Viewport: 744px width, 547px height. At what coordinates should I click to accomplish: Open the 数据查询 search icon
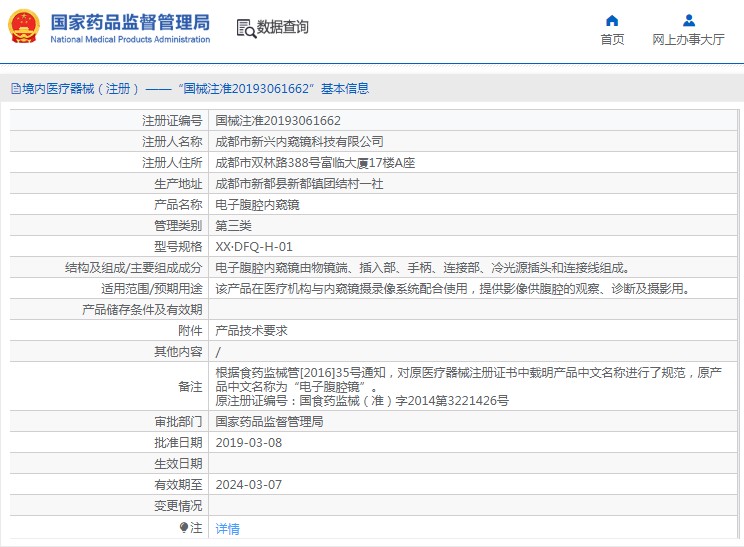(246, 28)
